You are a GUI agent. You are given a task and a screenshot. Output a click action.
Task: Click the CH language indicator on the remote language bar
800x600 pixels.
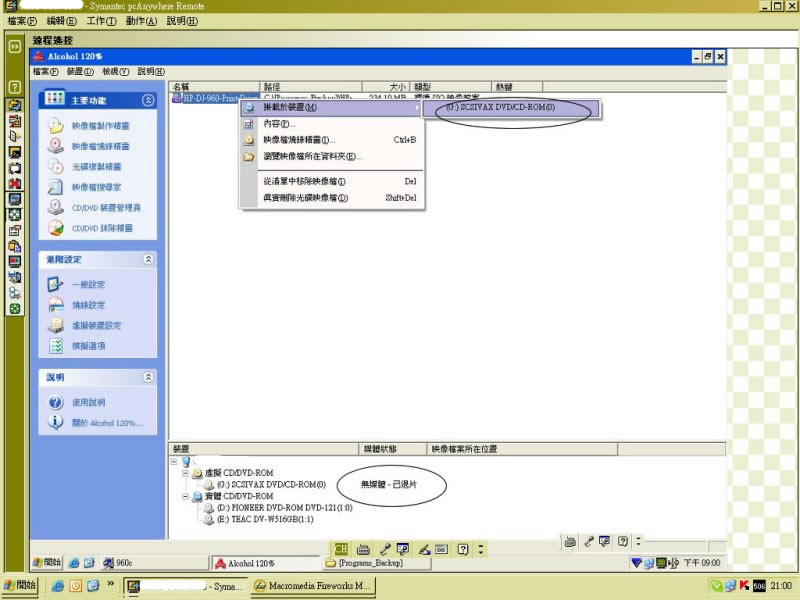[x=341, y=549]
